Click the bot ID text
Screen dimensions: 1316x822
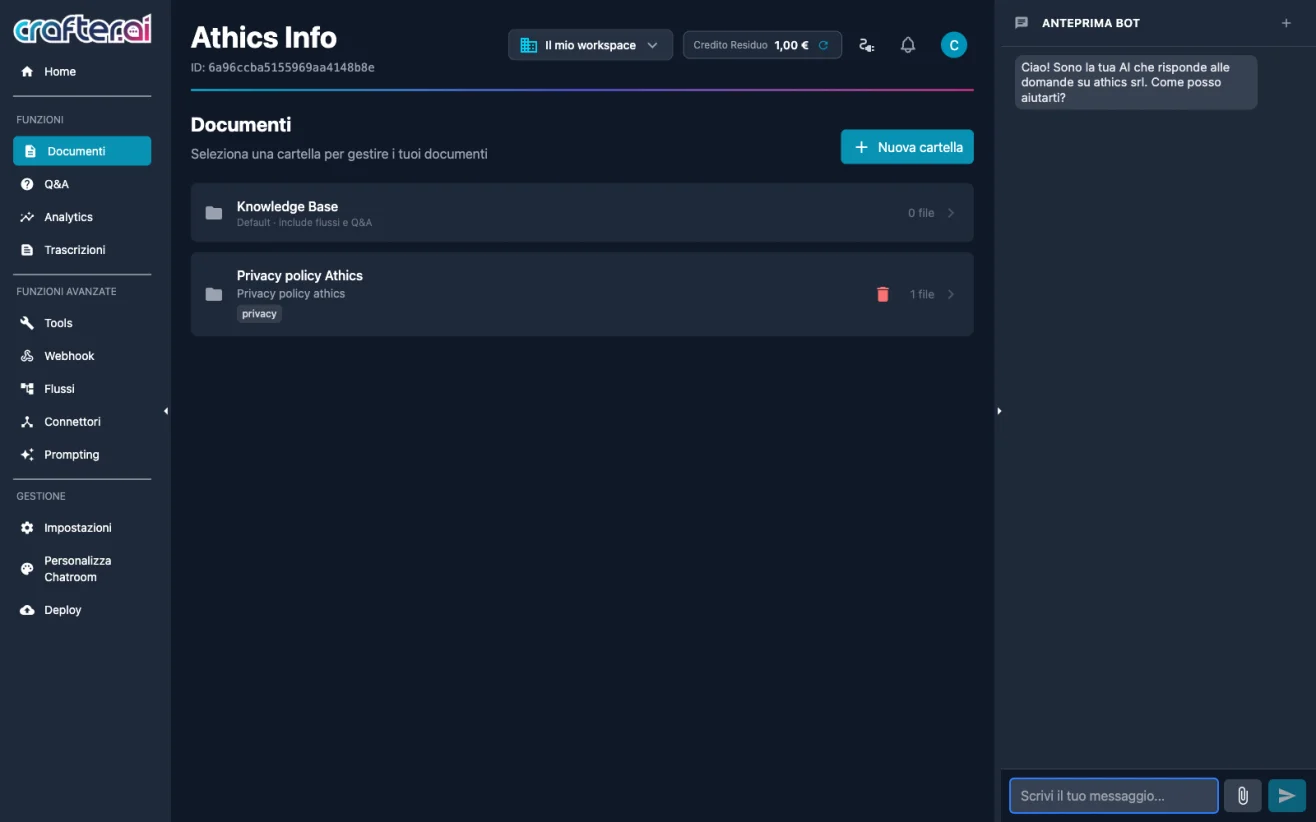pos(283,67)
